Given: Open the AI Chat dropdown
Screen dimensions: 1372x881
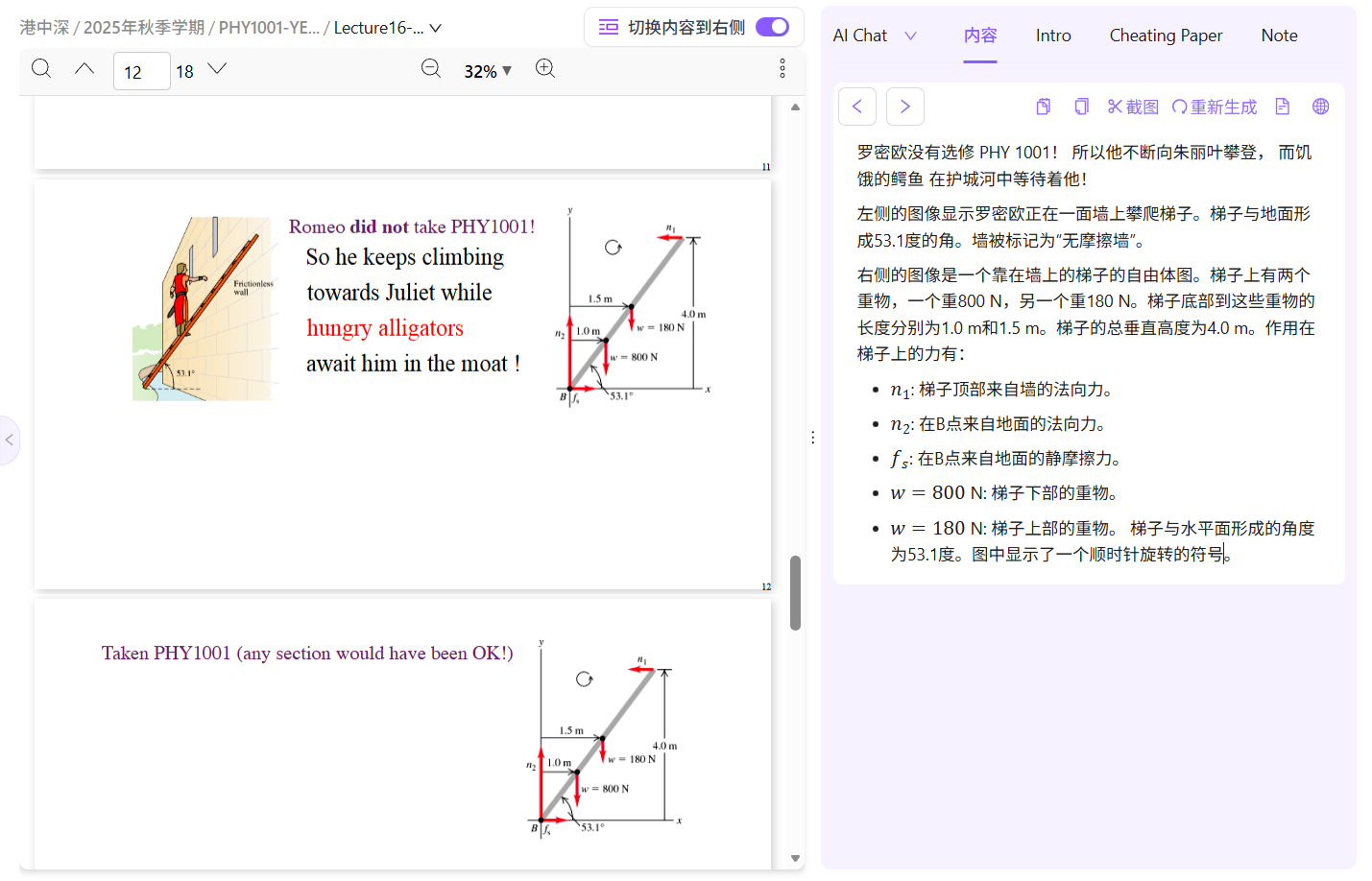Looking at the screenshot, I should pos(876,35).
